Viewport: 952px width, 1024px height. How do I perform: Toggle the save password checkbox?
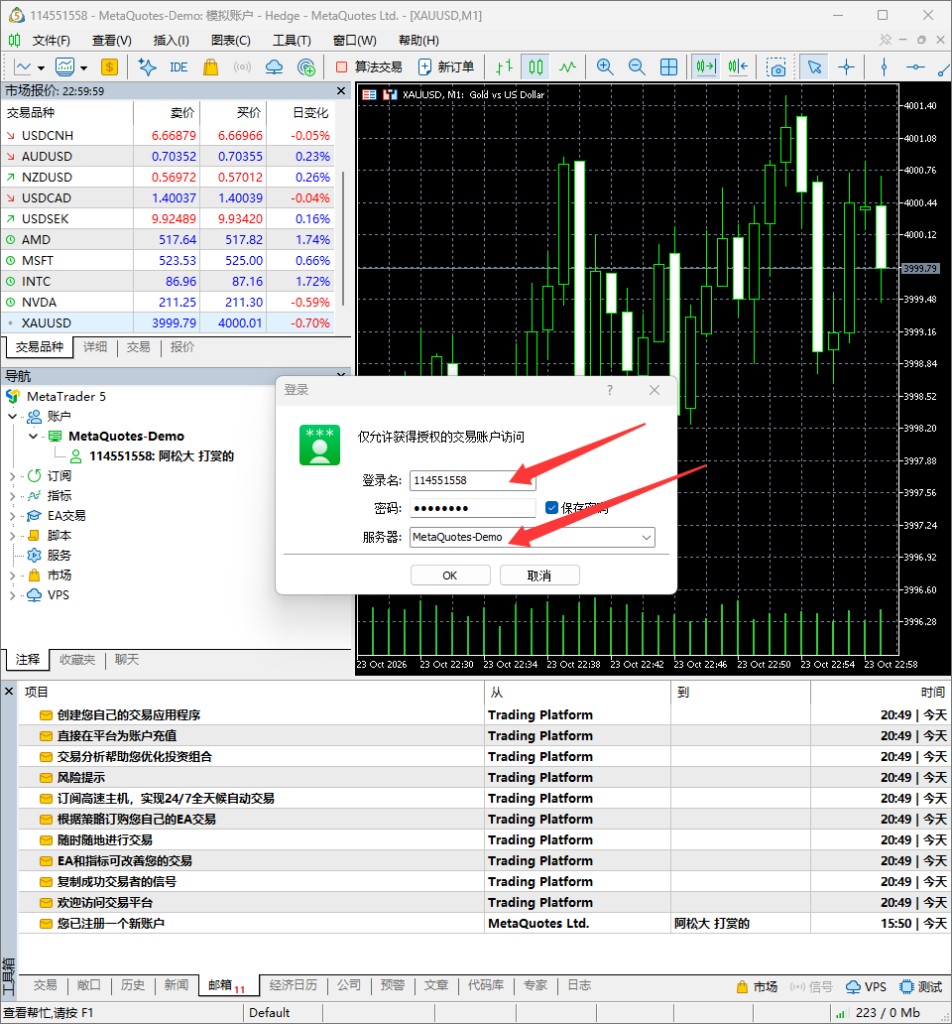pos(552,507)
